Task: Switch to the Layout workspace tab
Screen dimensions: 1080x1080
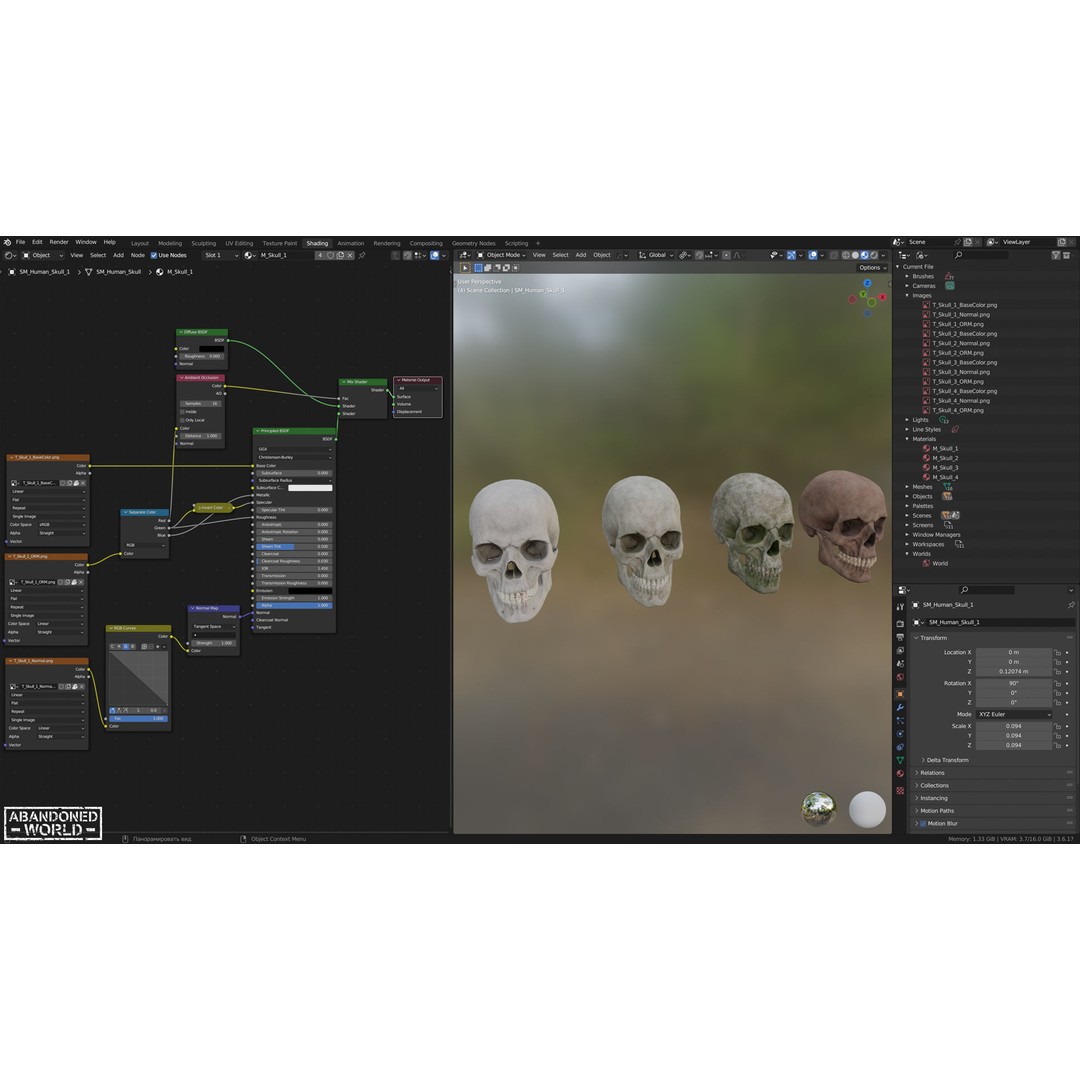Action: (x=140, y=243)
